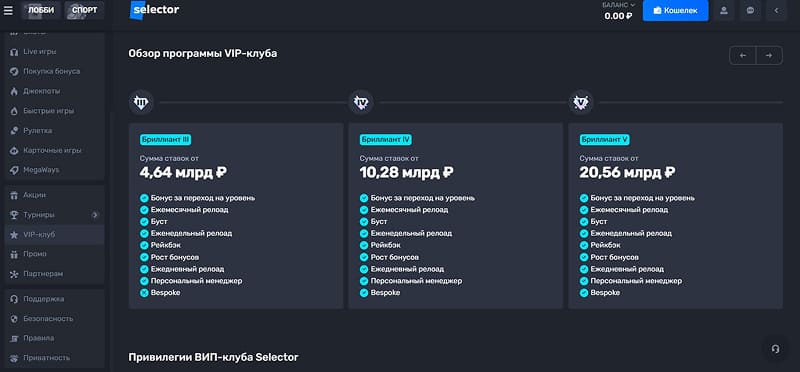The height and width of the screenshot is (372, 800).
Task: Open the support headset floating icon
Action: (776, 349)
